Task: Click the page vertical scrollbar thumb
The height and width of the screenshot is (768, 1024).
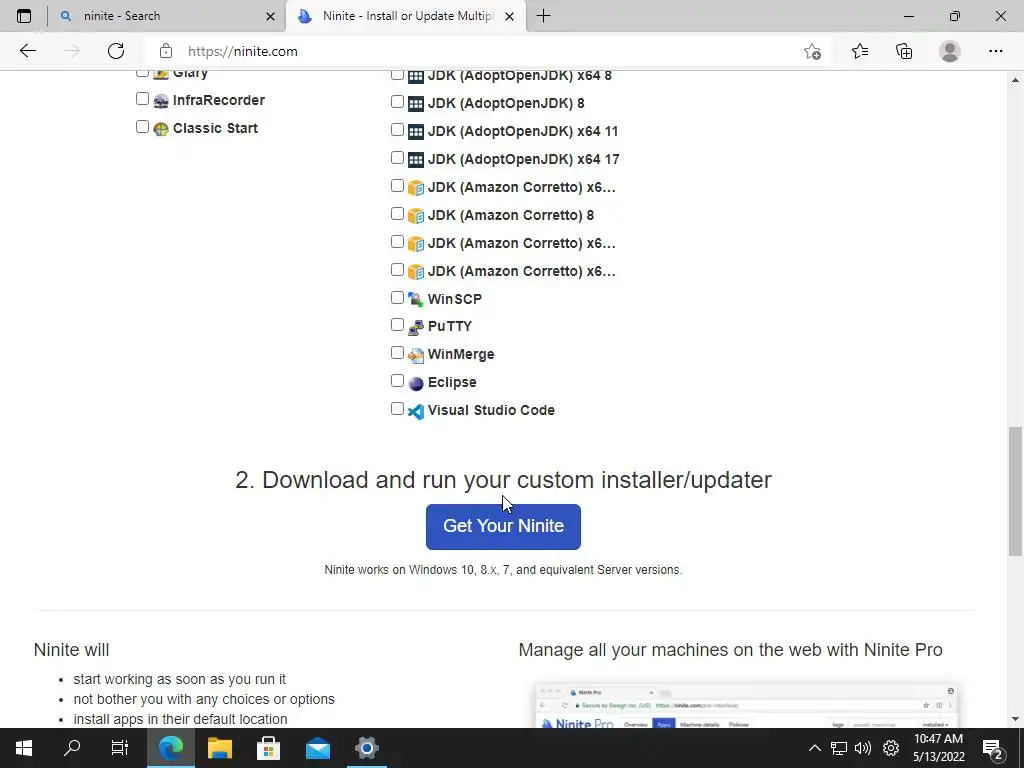Action: 1015,491
